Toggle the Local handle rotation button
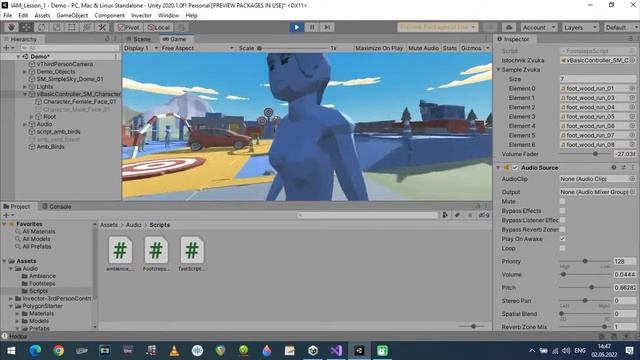Viewport: 640px width, 360px height. pos(158,27)
